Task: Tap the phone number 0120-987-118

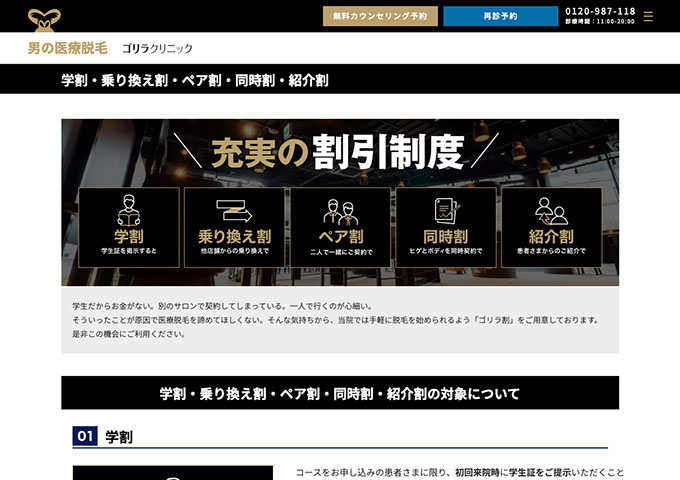Action: click(x=599, y=11)
